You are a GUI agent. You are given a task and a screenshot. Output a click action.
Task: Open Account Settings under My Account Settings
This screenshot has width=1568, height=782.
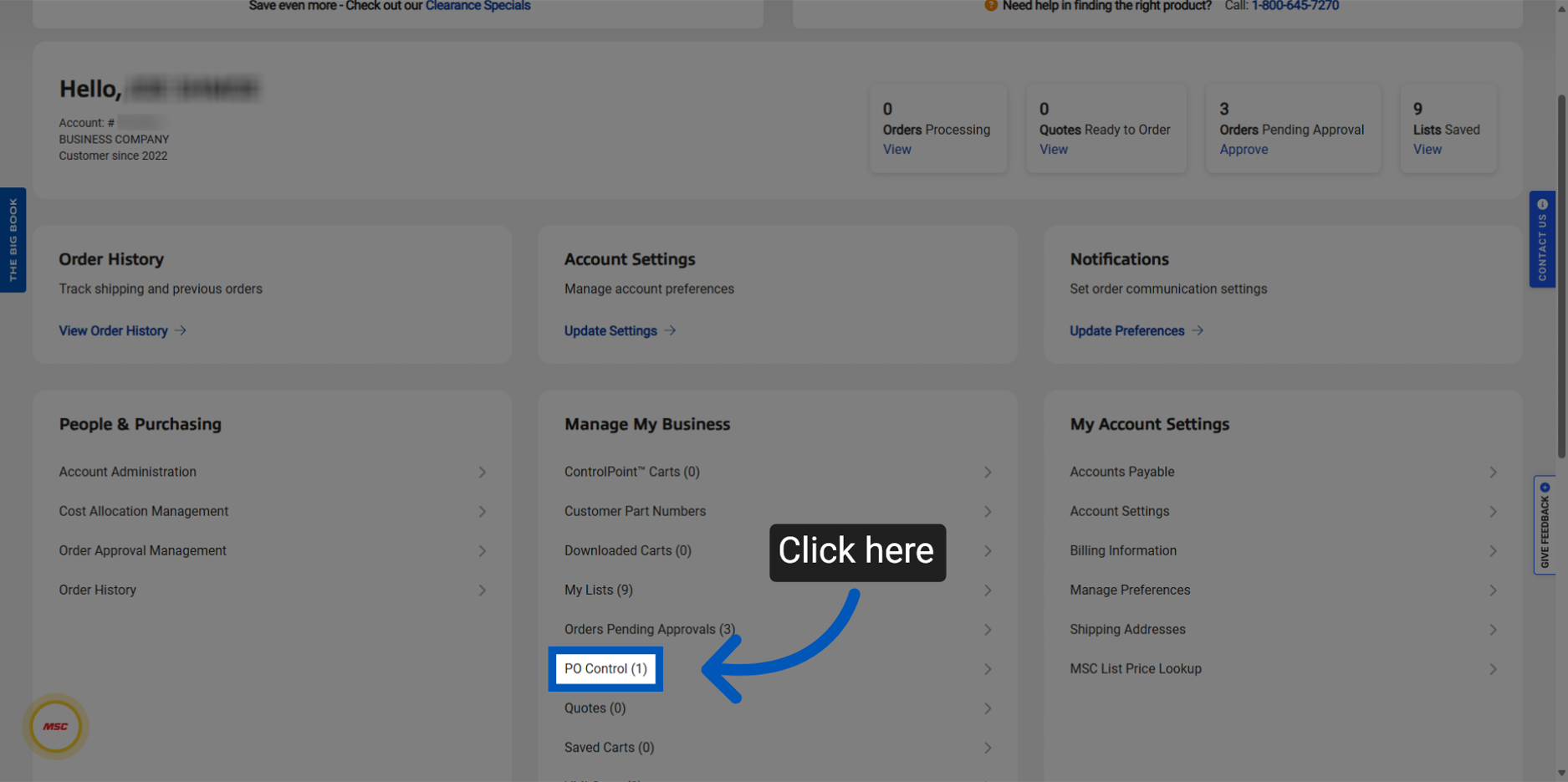point(1119,511)
